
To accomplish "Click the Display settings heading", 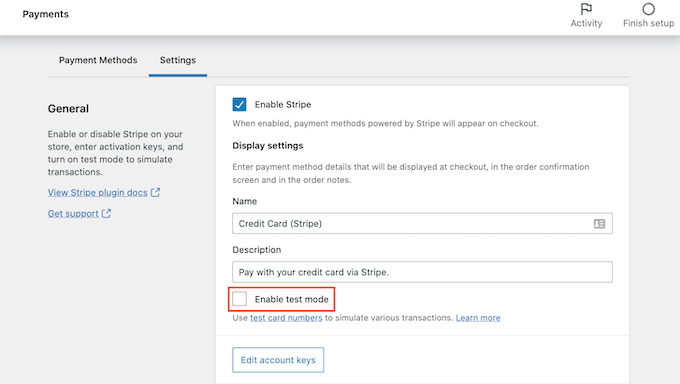I will tap(268, 146).
